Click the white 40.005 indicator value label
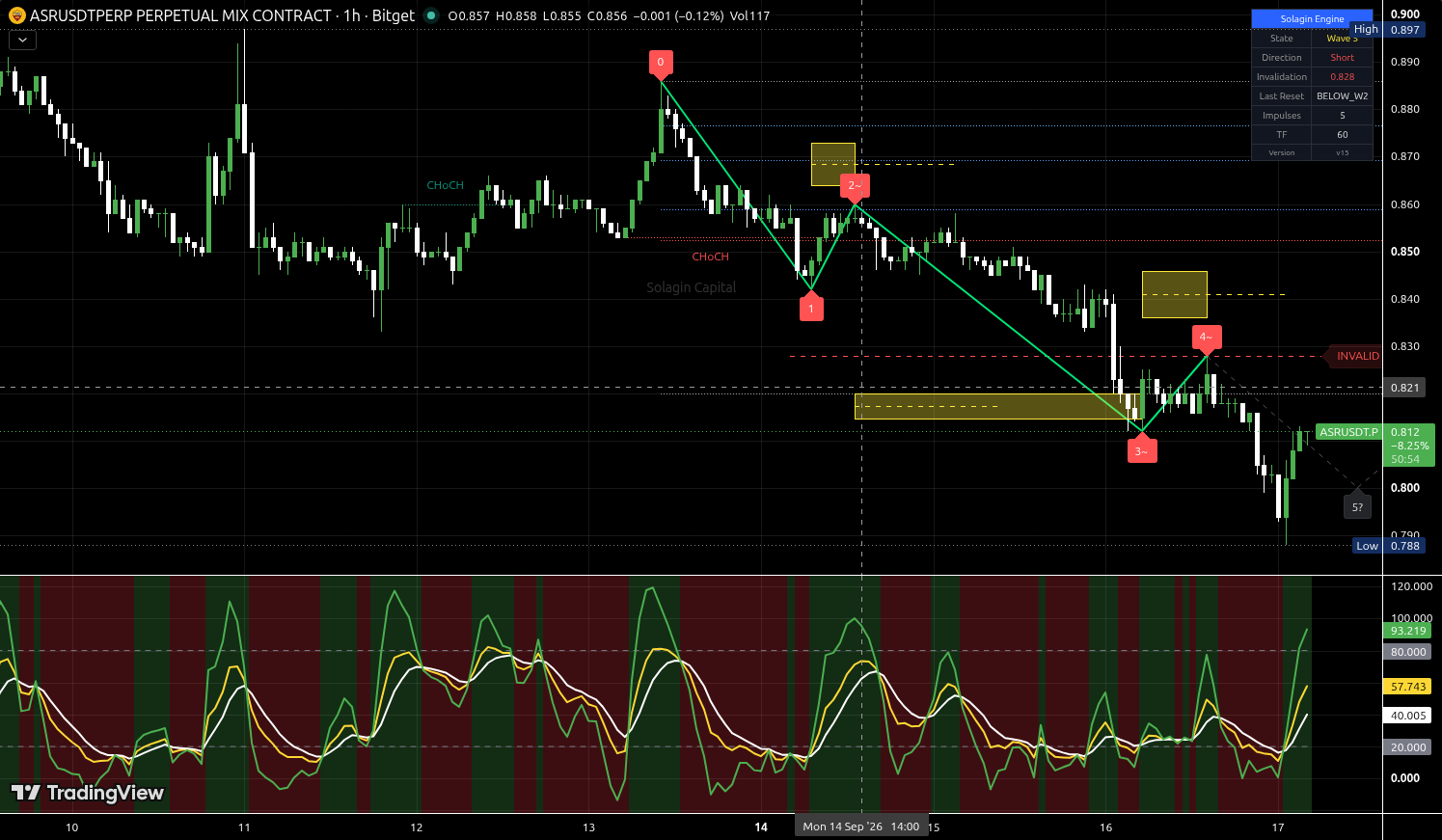1442x840 pixels. coord(1408,716)
